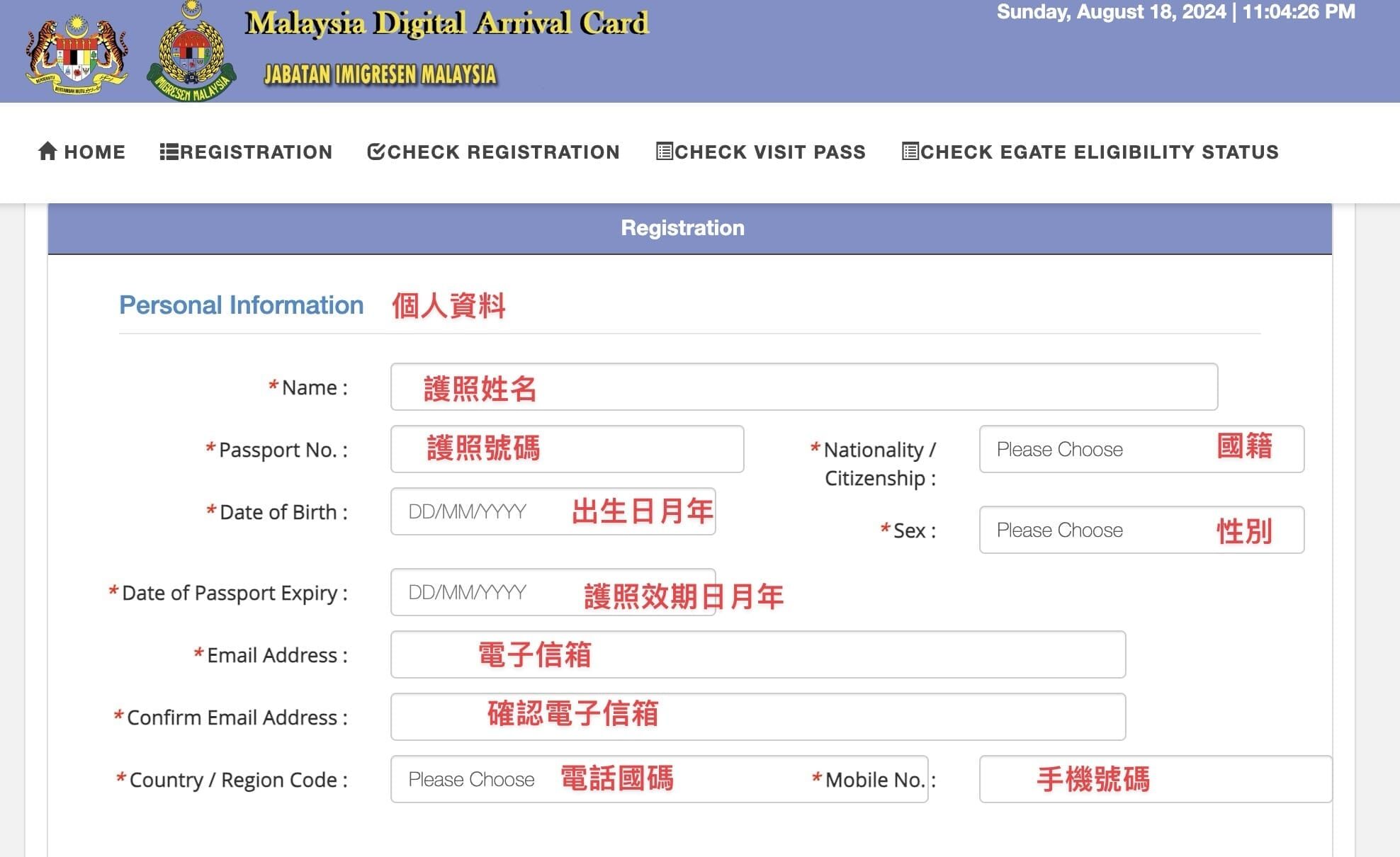Click the Name input field
The image size is (1400, 857).
pos(803,387)
